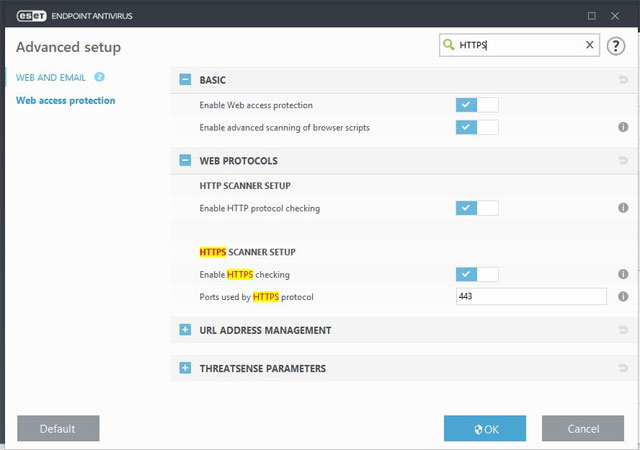Image resolution: width=640 pixels, height=450 pixels.
Task: Open Web access protection settings page
Action: tap(65, 100)
